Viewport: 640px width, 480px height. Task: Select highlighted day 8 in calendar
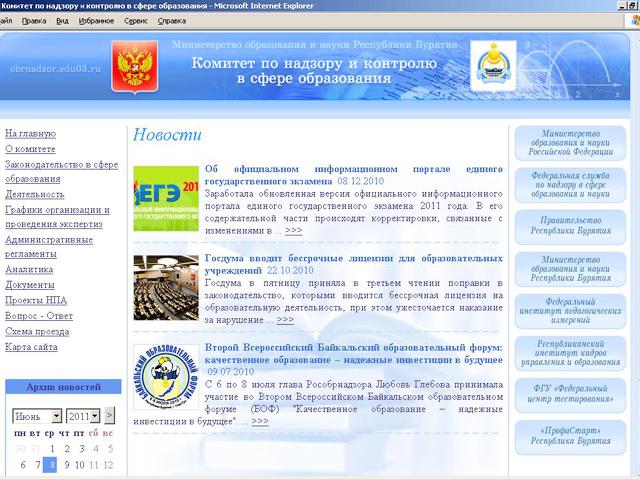(x=50, y=464)
